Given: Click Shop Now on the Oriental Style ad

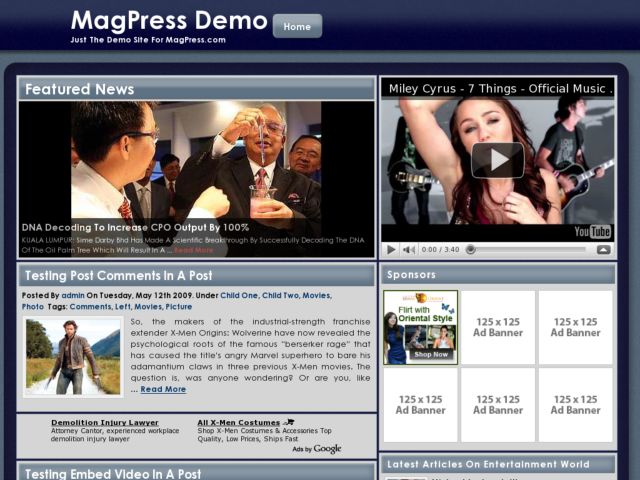Looking at the screenshot, I should coord(431,355).
